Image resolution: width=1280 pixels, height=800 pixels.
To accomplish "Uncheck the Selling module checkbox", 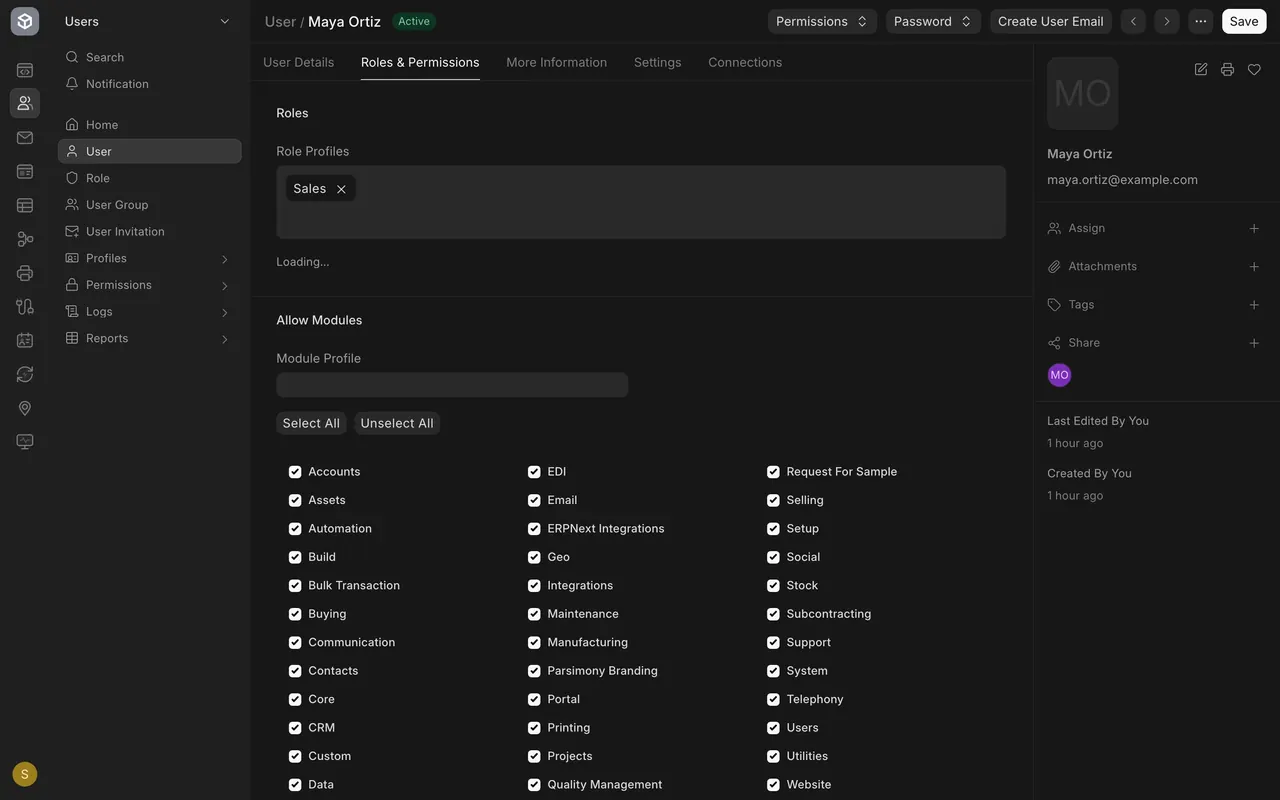I will click(x=773, y=500).
